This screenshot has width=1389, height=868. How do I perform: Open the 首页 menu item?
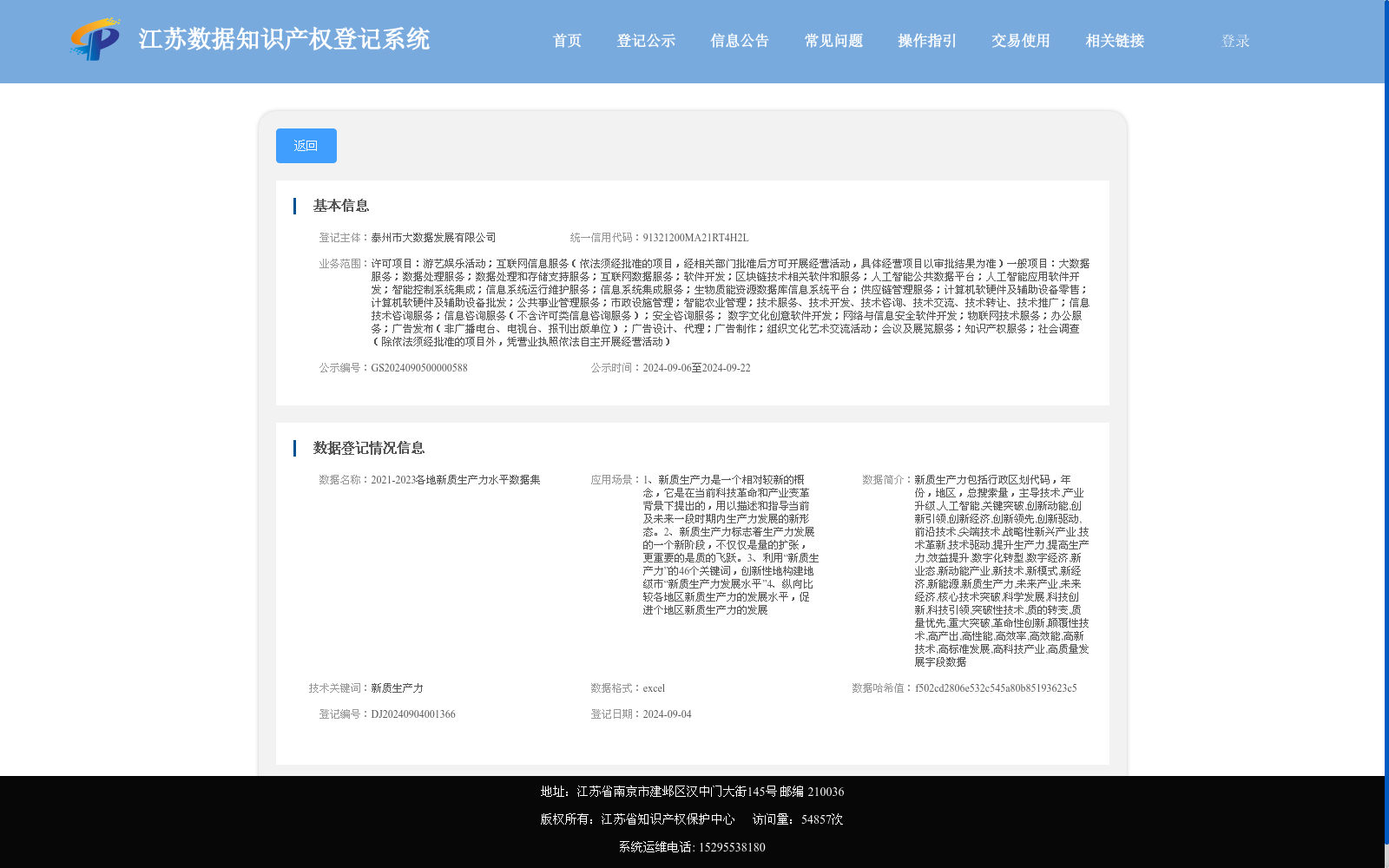[x=567, y=41]
